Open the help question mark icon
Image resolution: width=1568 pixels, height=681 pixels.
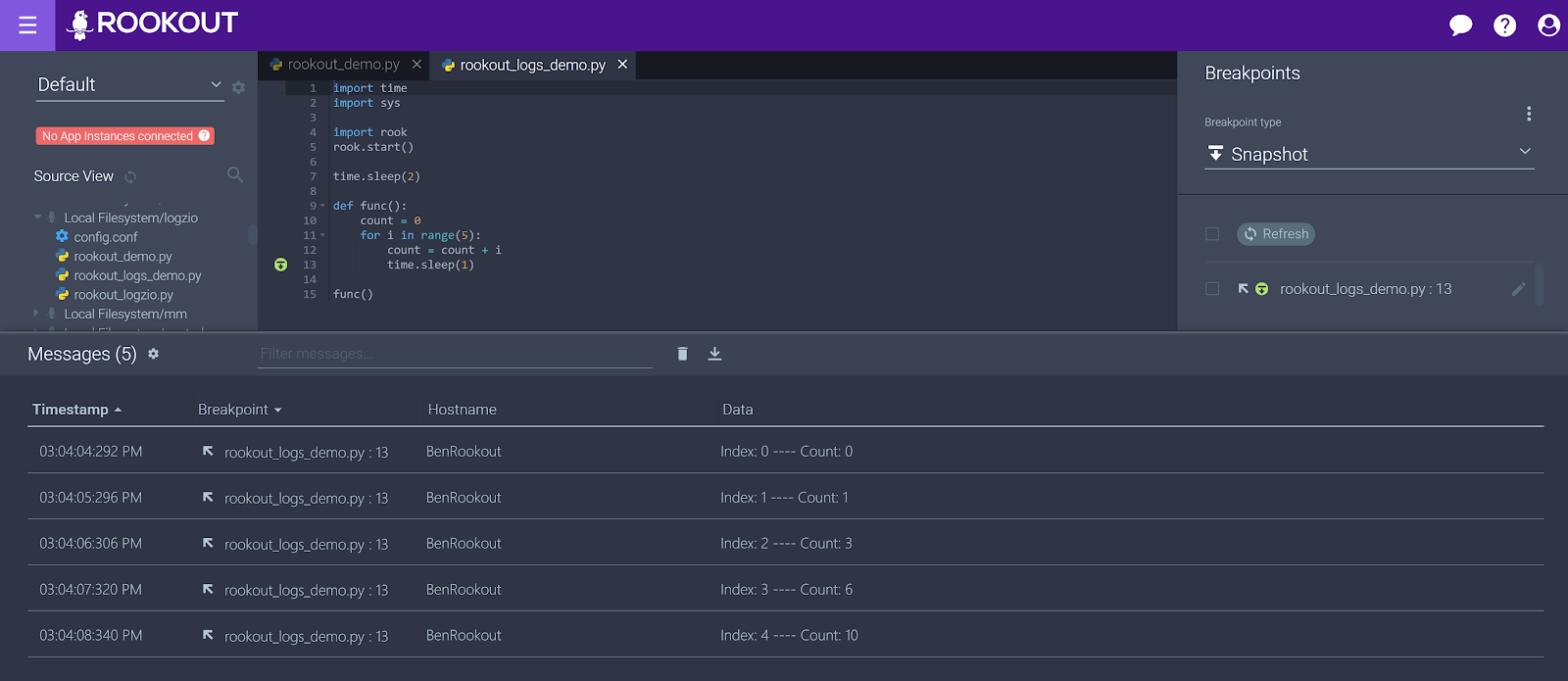pos(1504,25)
